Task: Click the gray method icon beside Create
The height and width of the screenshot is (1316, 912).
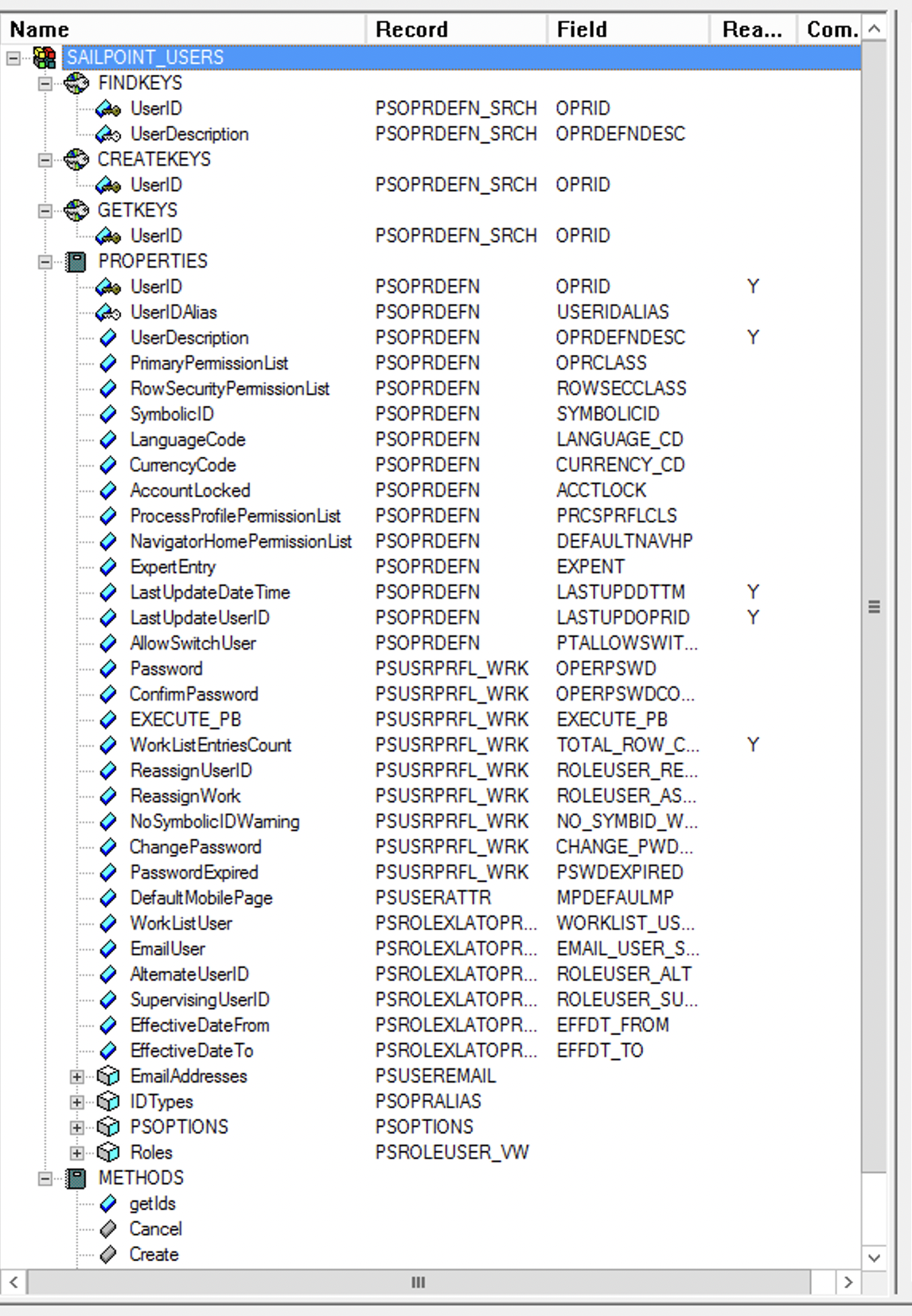Action: coord(108,1255)
